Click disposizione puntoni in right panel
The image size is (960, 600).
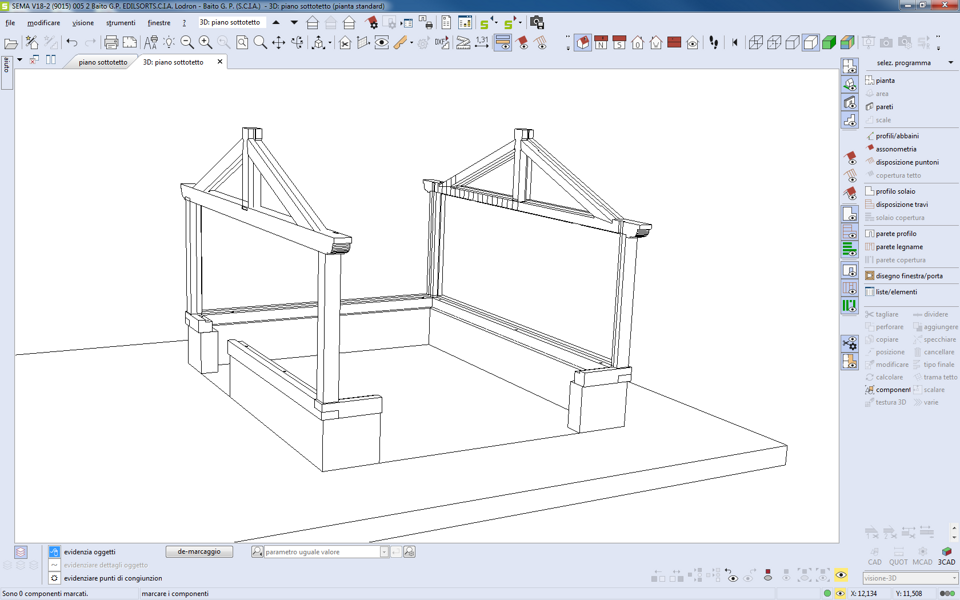[x=907, y=162]
